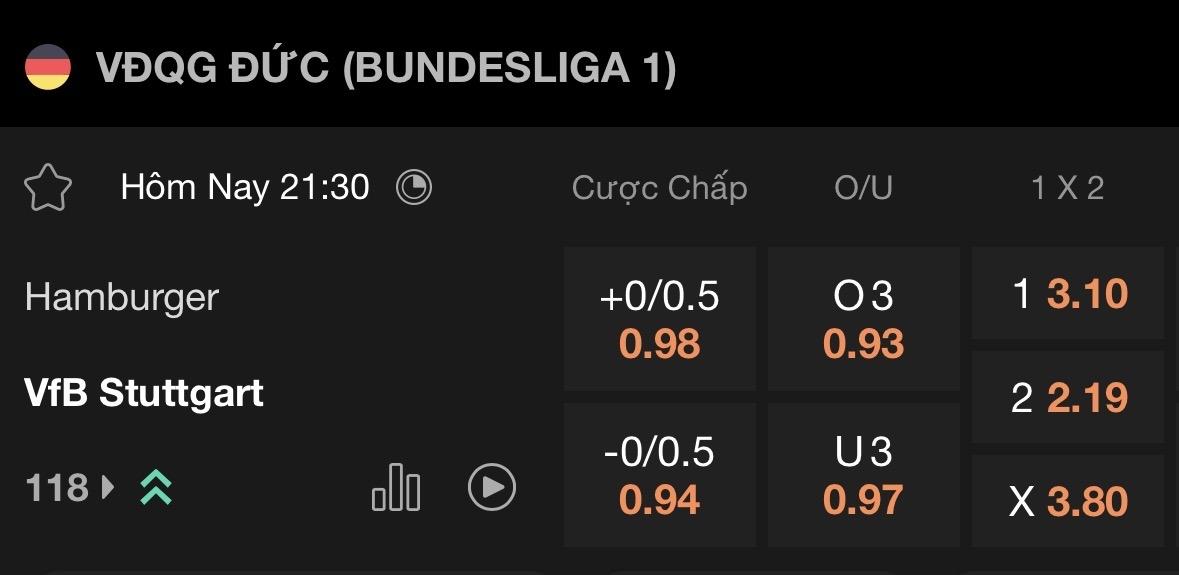Open the match statistics bar chart icon
Viewport: 1179px width, 575px height.
(x=396, y=488)
